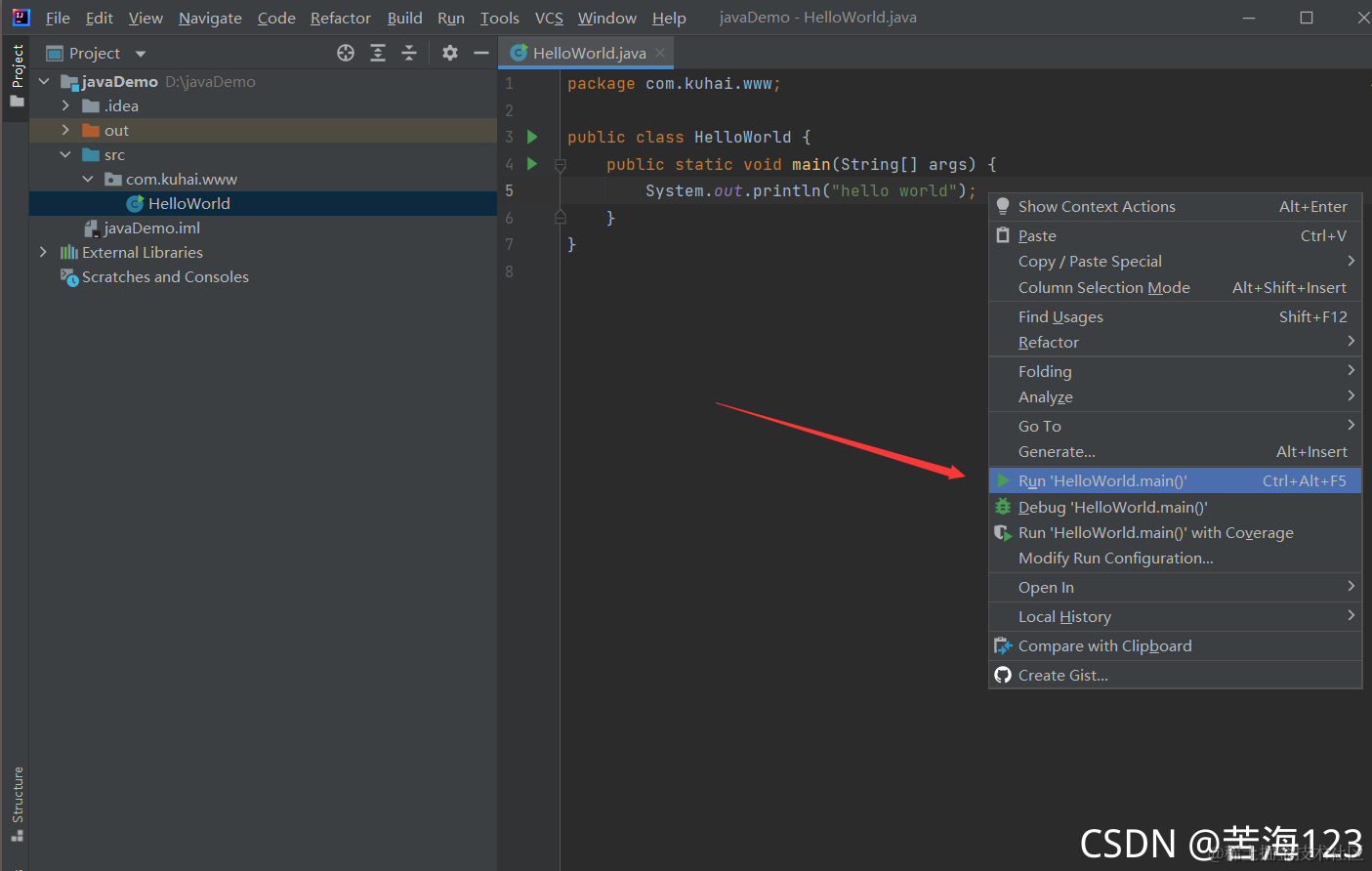1372x871 pixels.
Task: Collapse the src folder
Action: (x=65, y=154)
